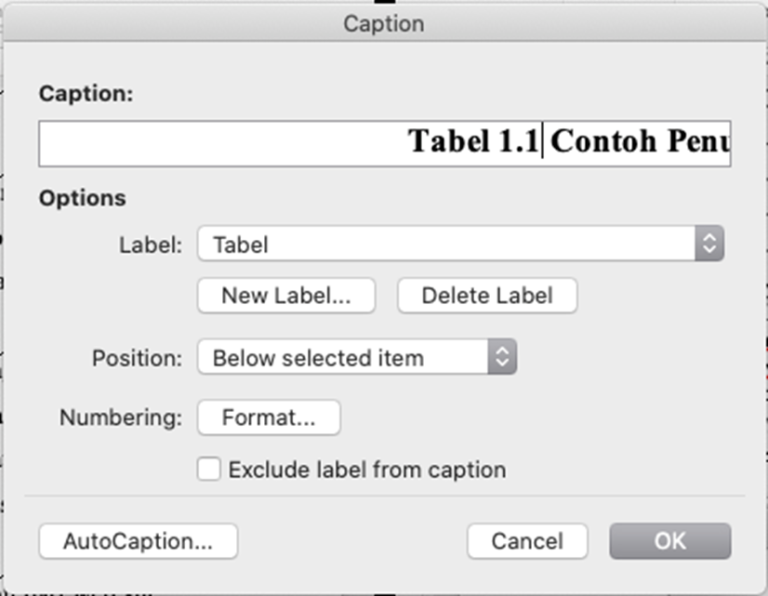Confirm the caption with OK

coord(670,541)
